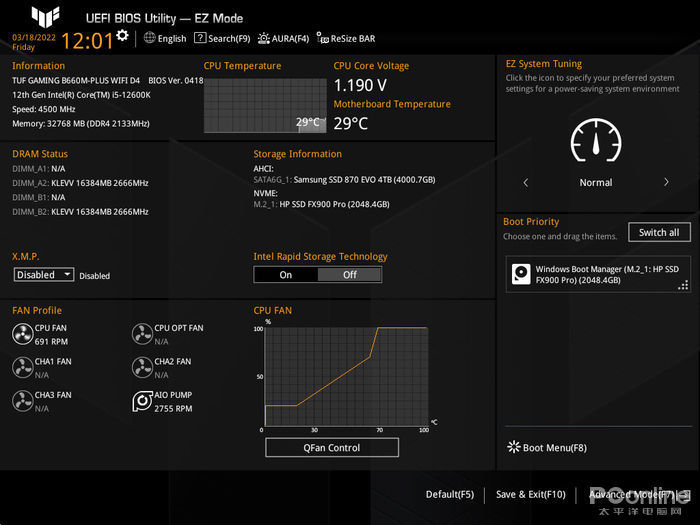Click the X.M.P. heading

(26, 256)
